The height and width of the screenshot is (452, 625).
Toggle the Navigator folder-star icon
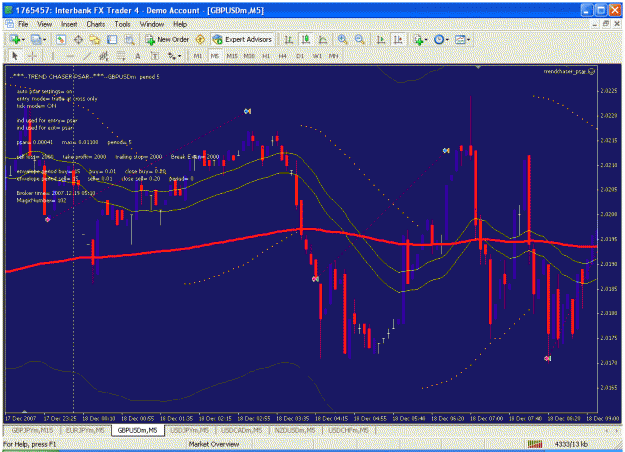click(x=95, y=39)
